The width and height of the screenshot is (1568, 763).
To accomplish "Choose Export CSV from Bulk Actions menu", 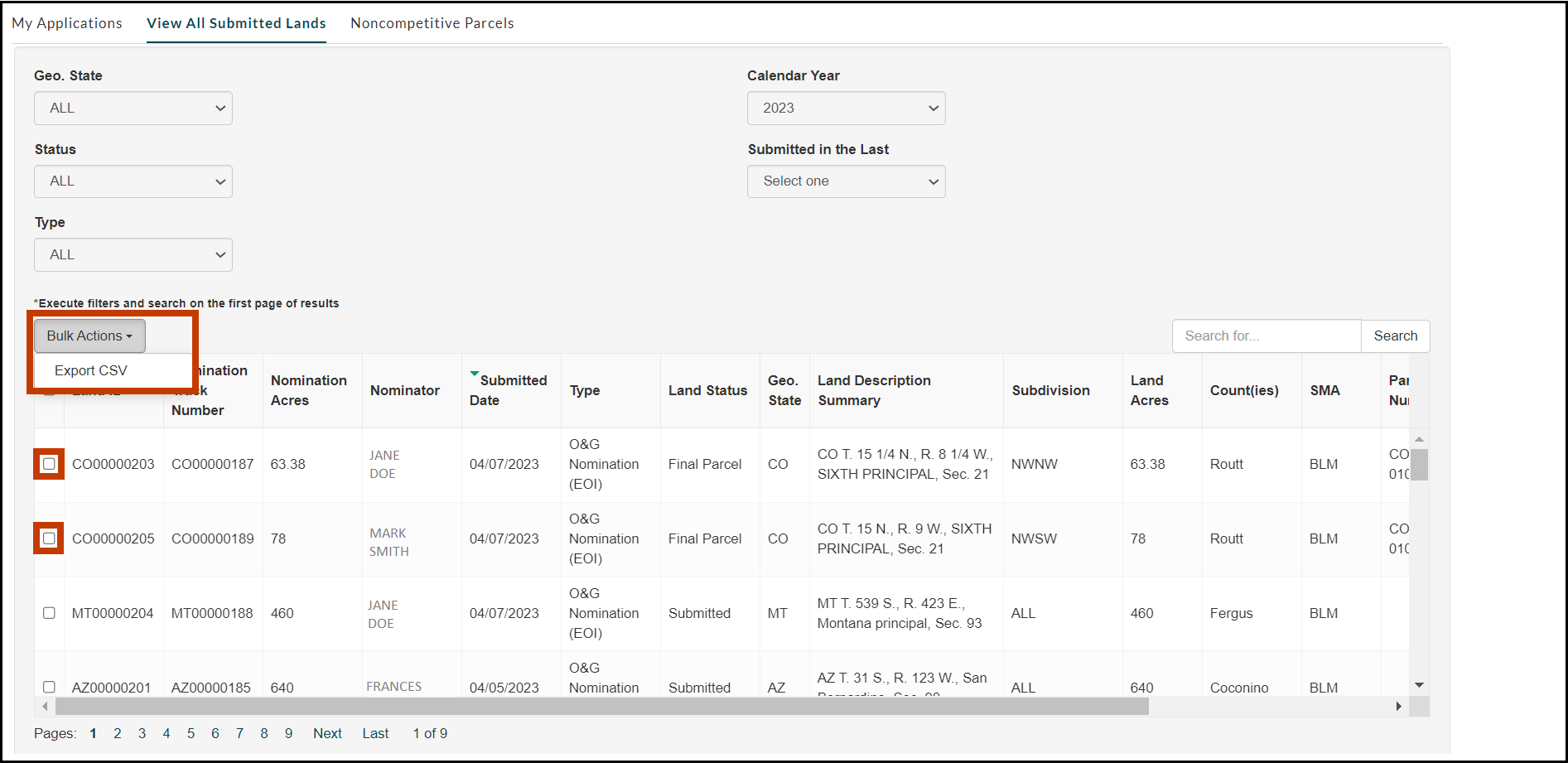I will coord(91,370).
